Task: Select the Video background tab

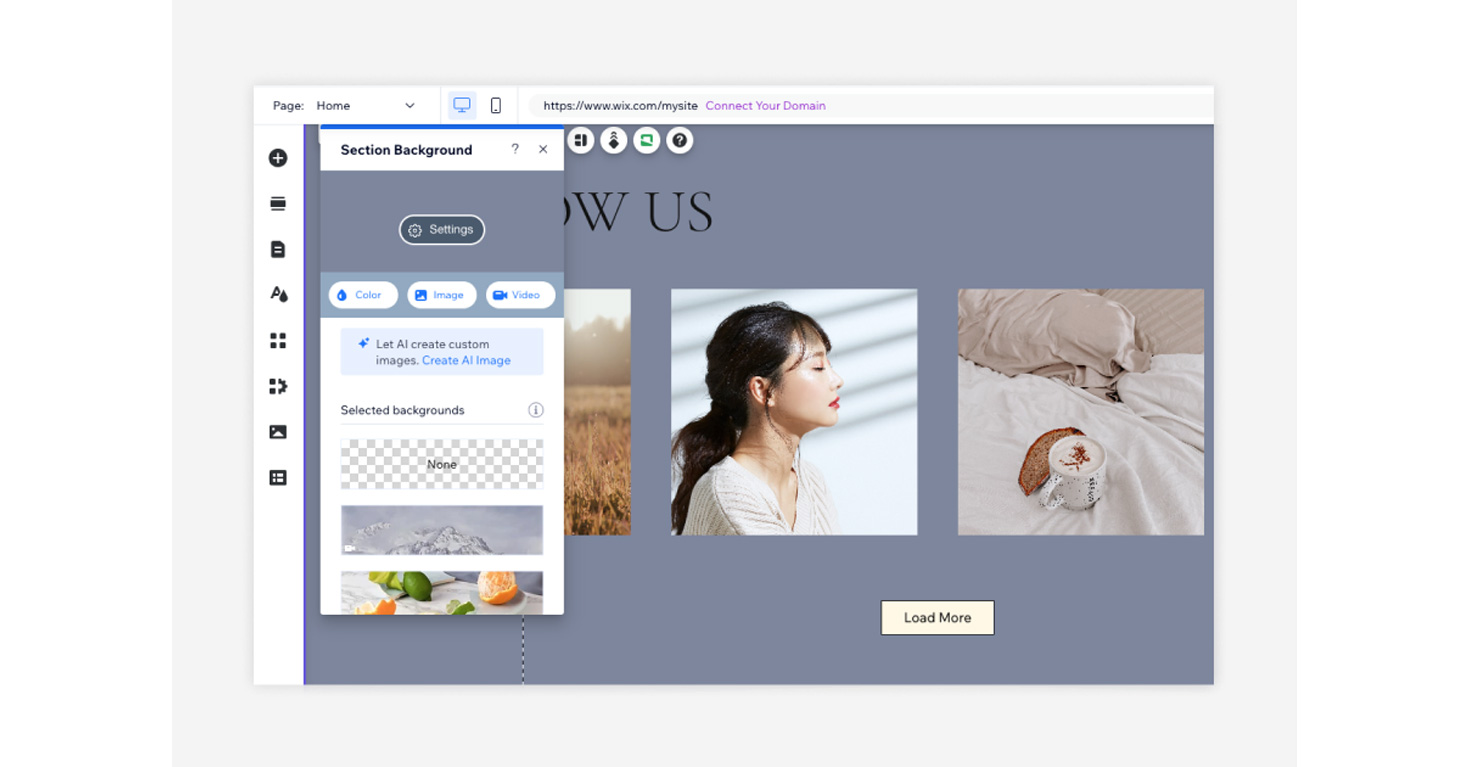Action: pos(520,295)
